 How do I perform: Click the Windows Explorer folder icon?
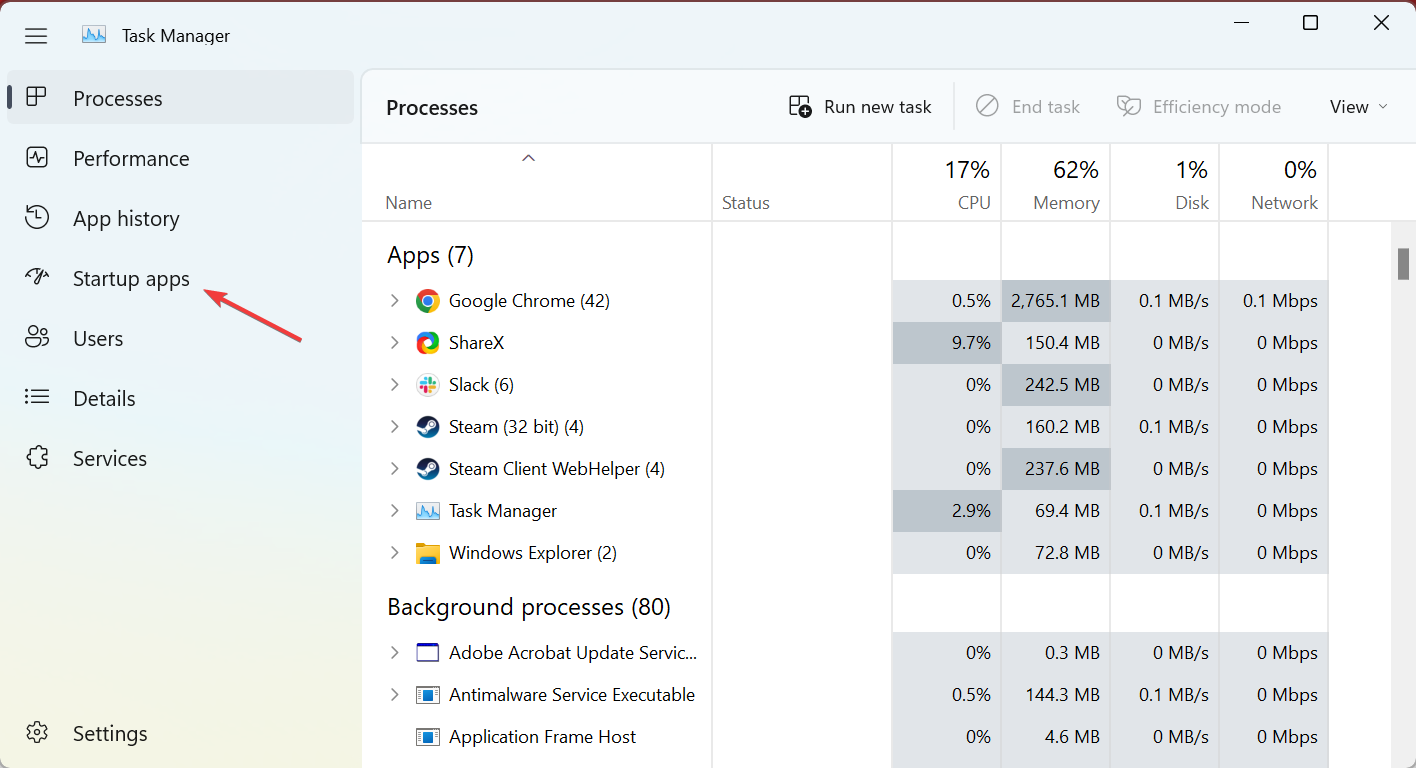coord(428,553)
